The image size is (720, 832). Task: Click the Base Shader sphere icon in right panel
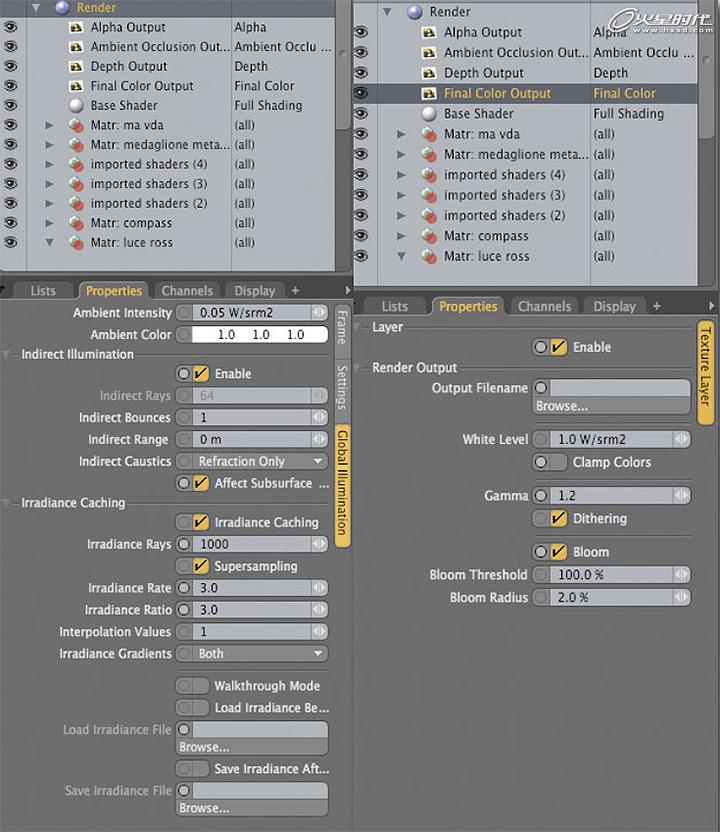(x=429, y=114)
